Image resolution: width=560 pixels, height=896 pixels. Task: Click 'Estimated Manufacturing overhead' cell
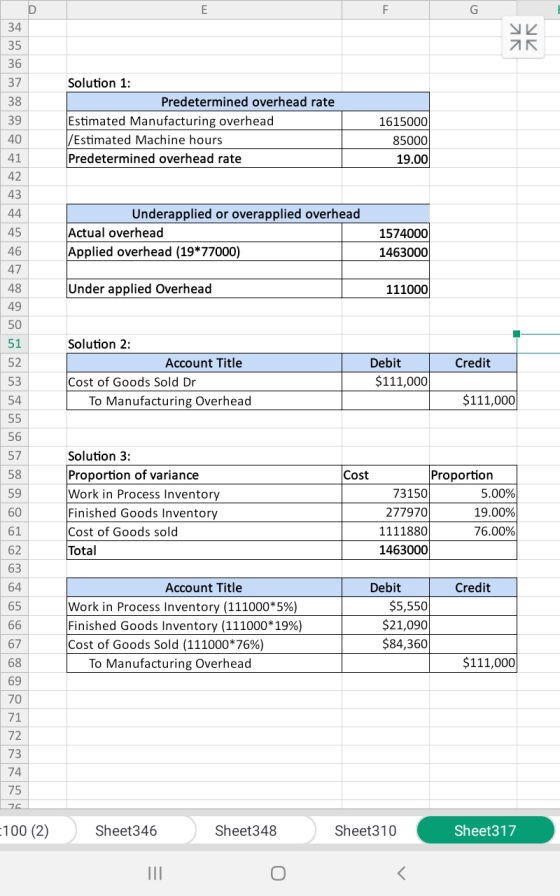[x=204, y=121]
